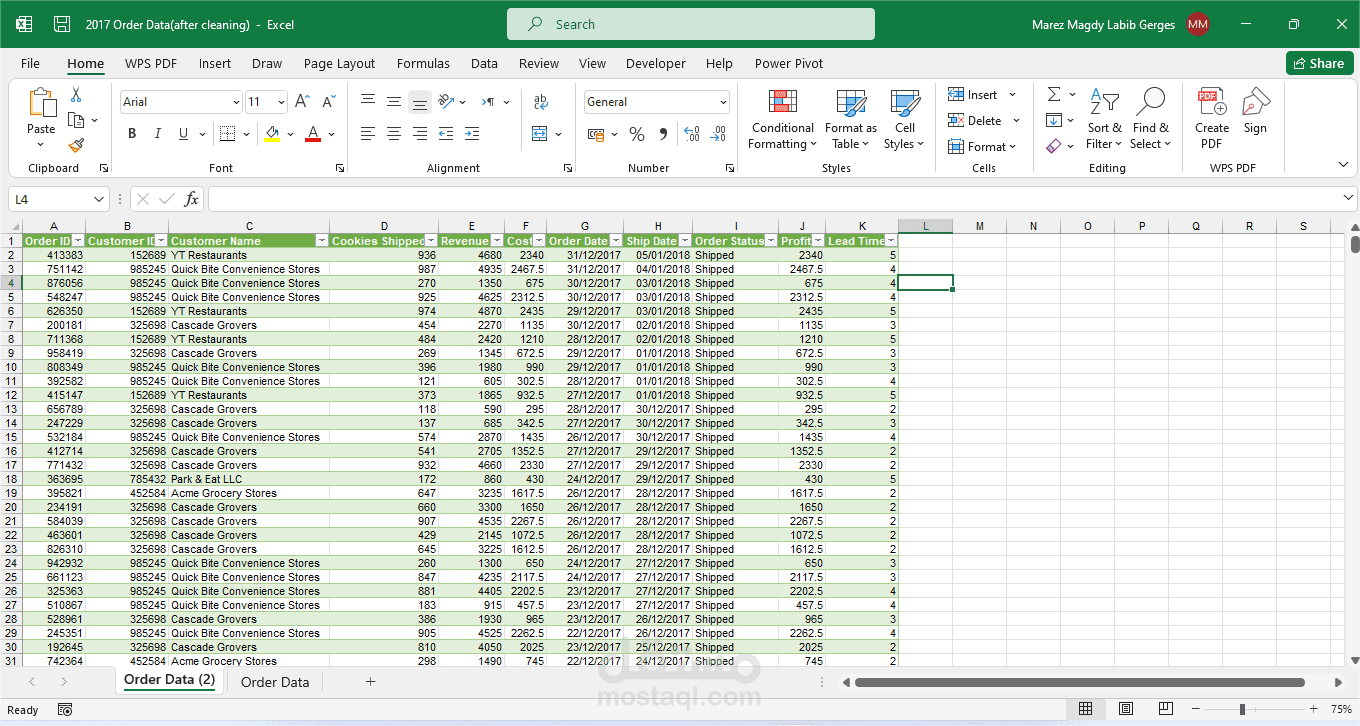The image size is (1360, 726).
Task: Toggle Center horizontal alignment
Action: tap(394, 134)
